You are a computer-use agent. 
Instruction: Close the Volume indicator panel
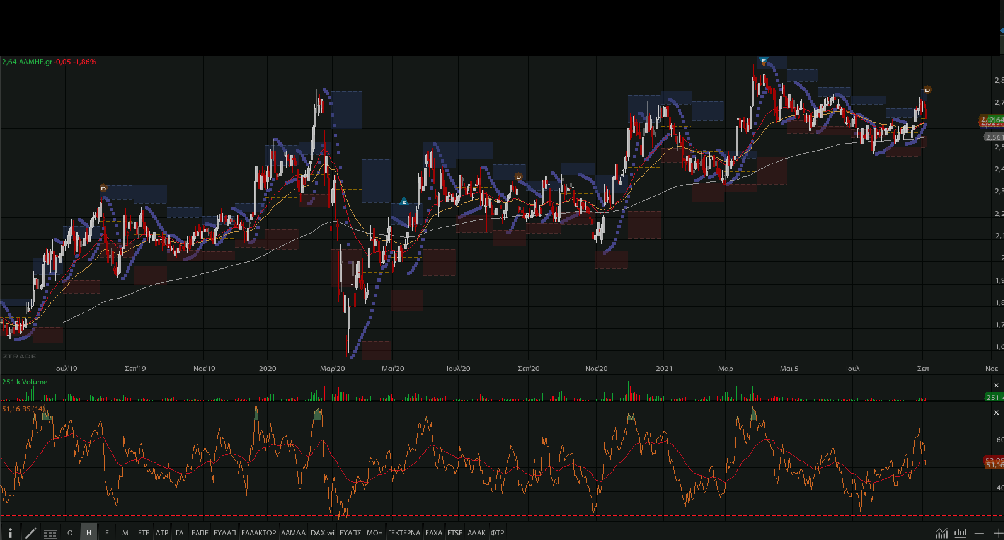click(x=996, y=385)
